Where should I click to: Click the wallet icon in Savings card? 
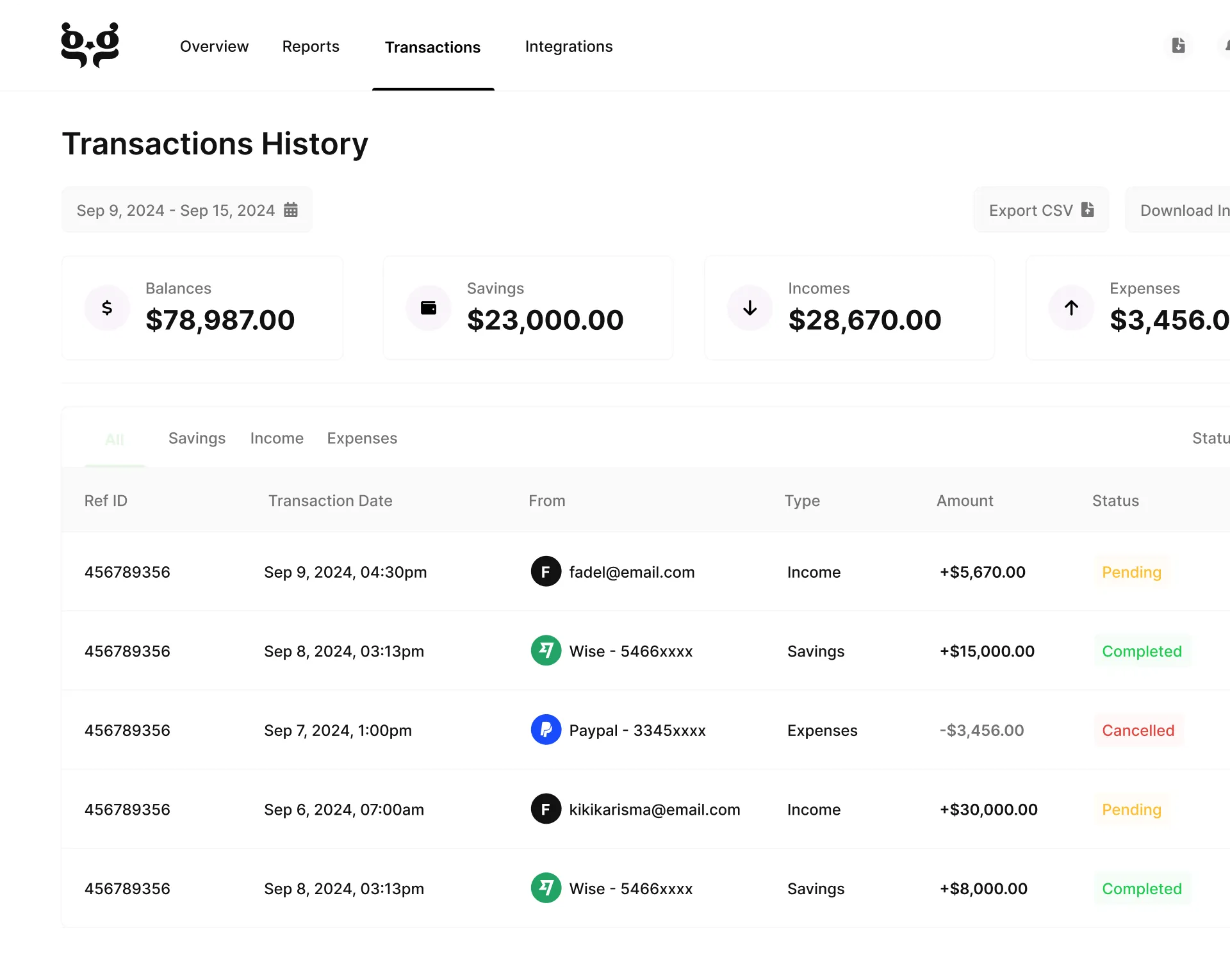(x=429, y=308)
